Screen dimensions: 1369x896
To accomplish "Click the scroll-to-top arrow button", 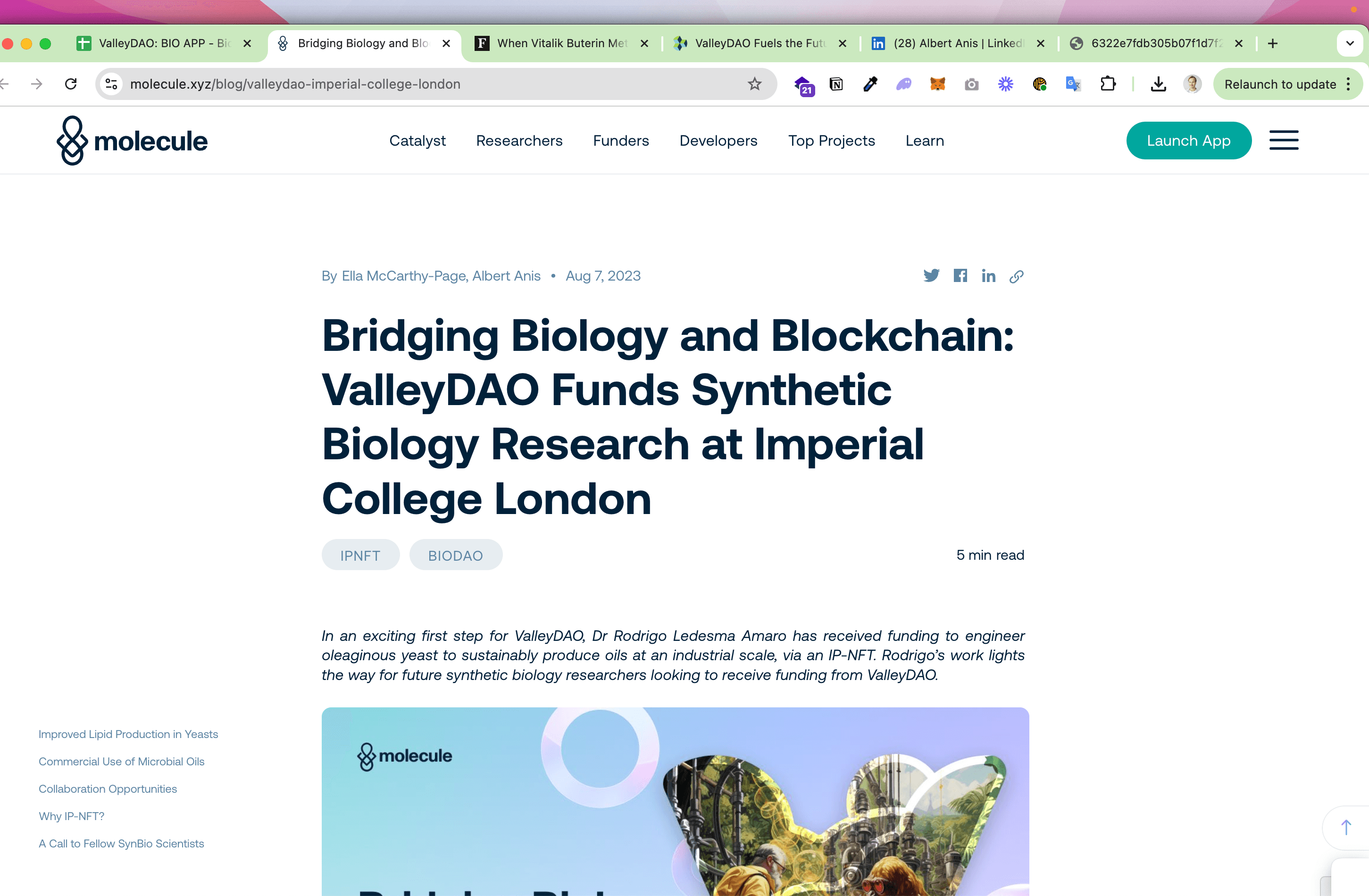I will tap(1345, 827).
